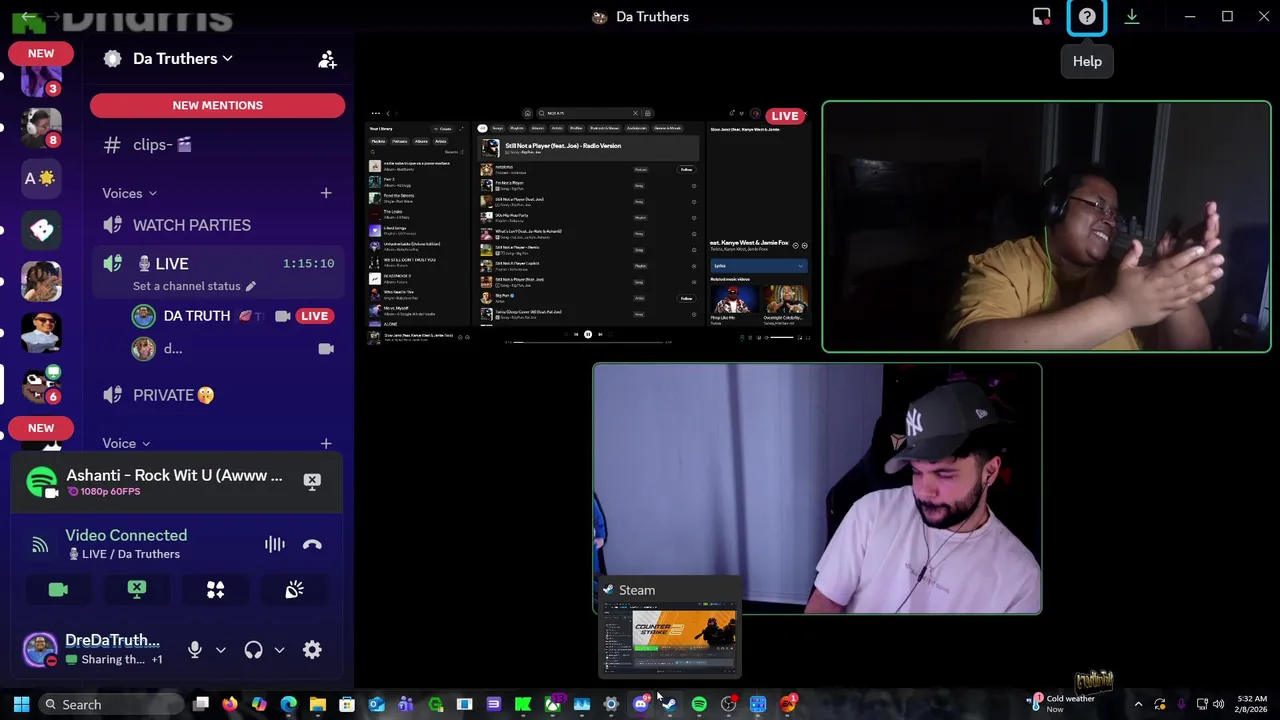
Task: Open the Discord inbox icon
Action: coord(1041,16)
